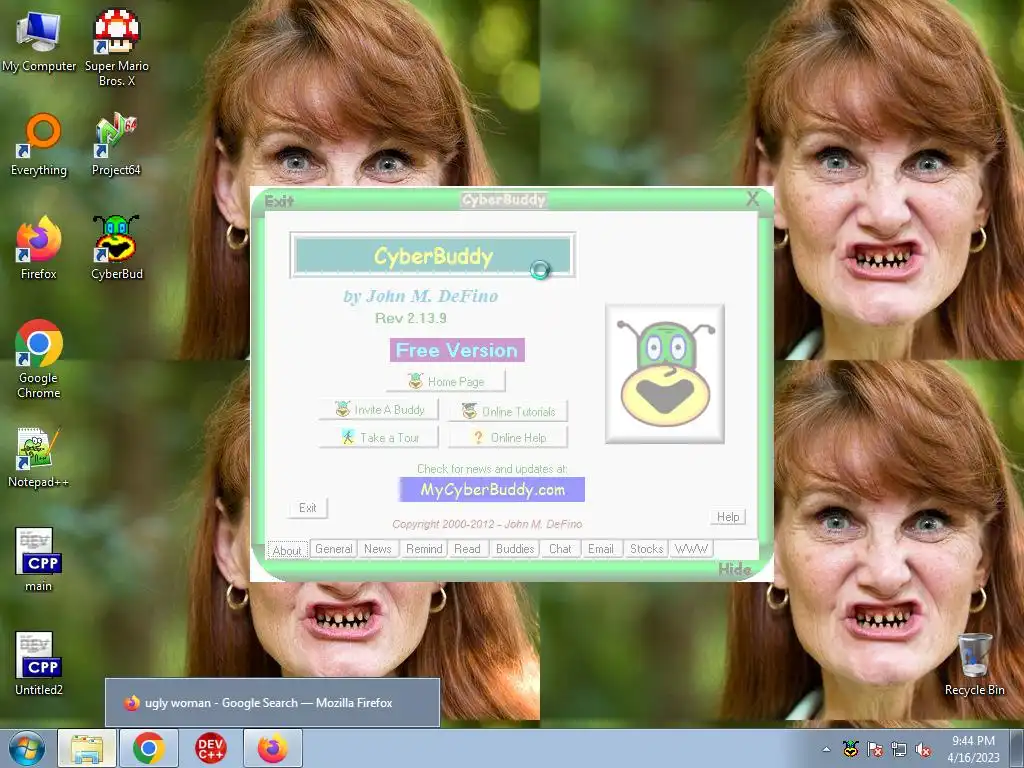This screenshot has height=768, width=1024.
Task: Click Hide label on CyberBuddy frame
Action: click(x=735, y=569)
